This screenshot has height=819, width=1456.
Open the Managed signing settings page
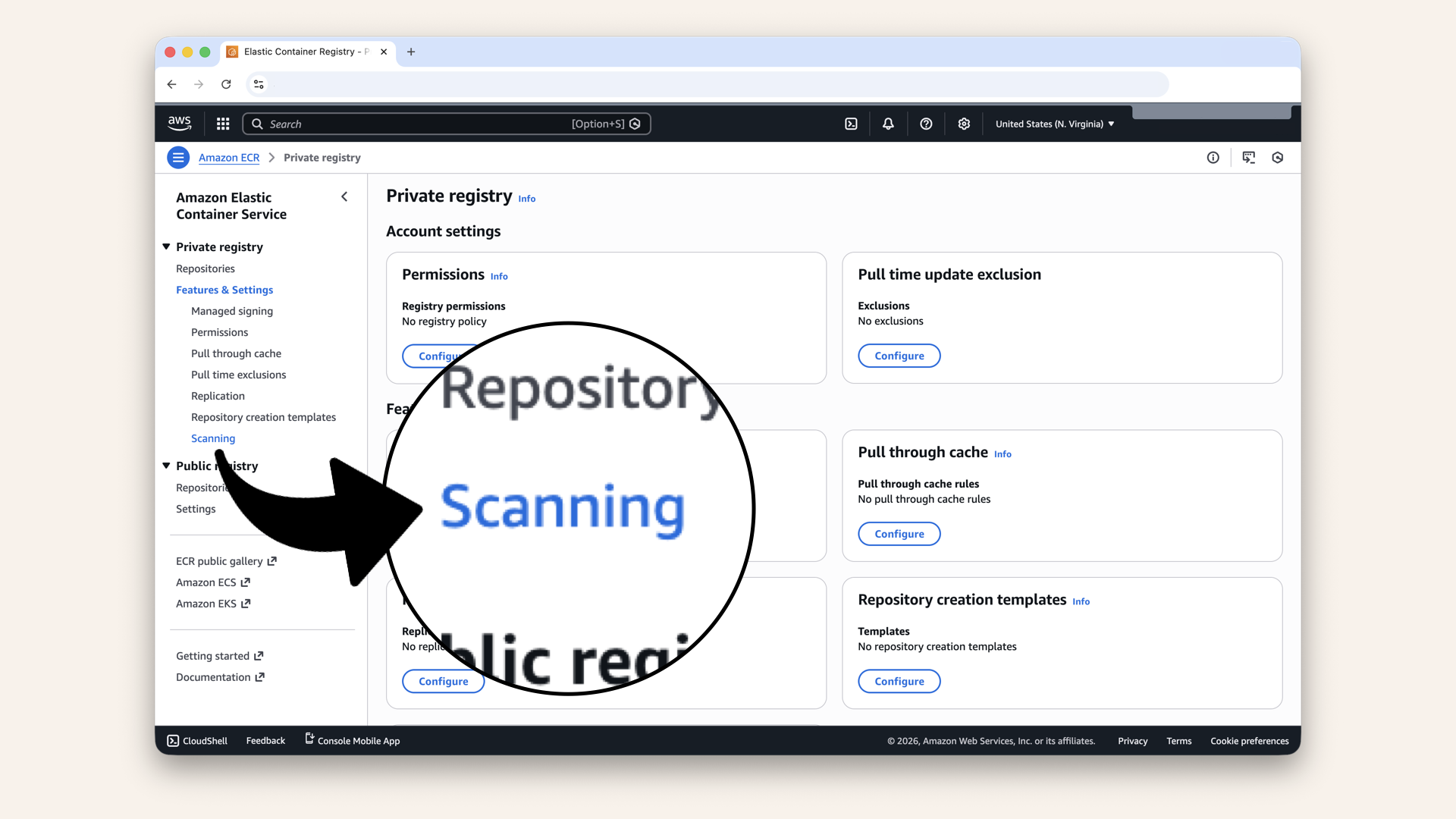point(232,311)
